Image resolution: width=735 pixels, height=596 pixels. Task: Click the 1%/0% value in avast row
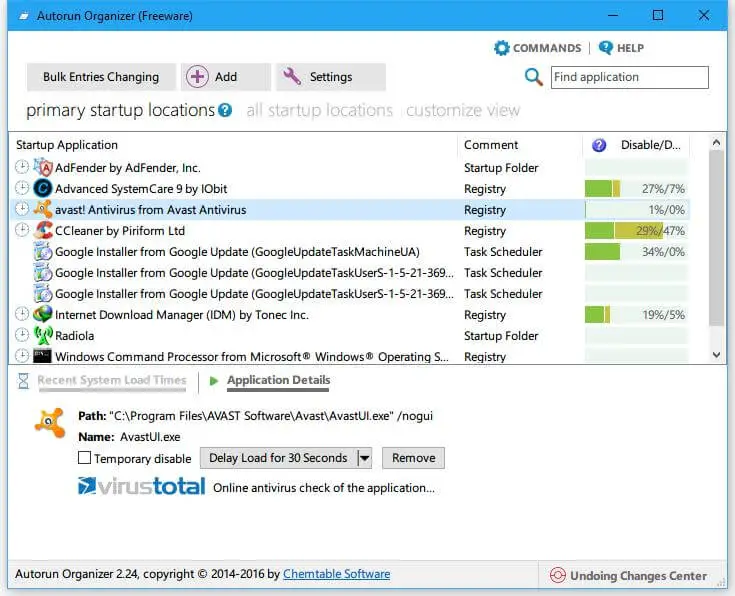[x=667, y=210]
